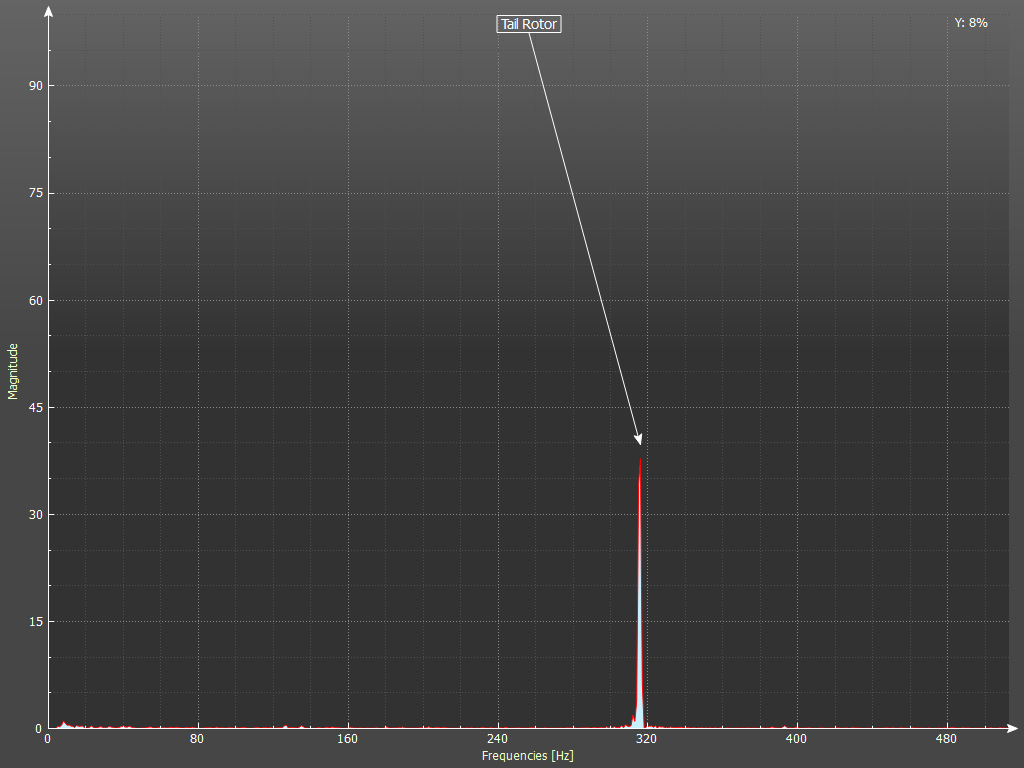Screen dimensions: 1024x768
Task: Click the Y: 8% readout text
Action: point(970,22)
